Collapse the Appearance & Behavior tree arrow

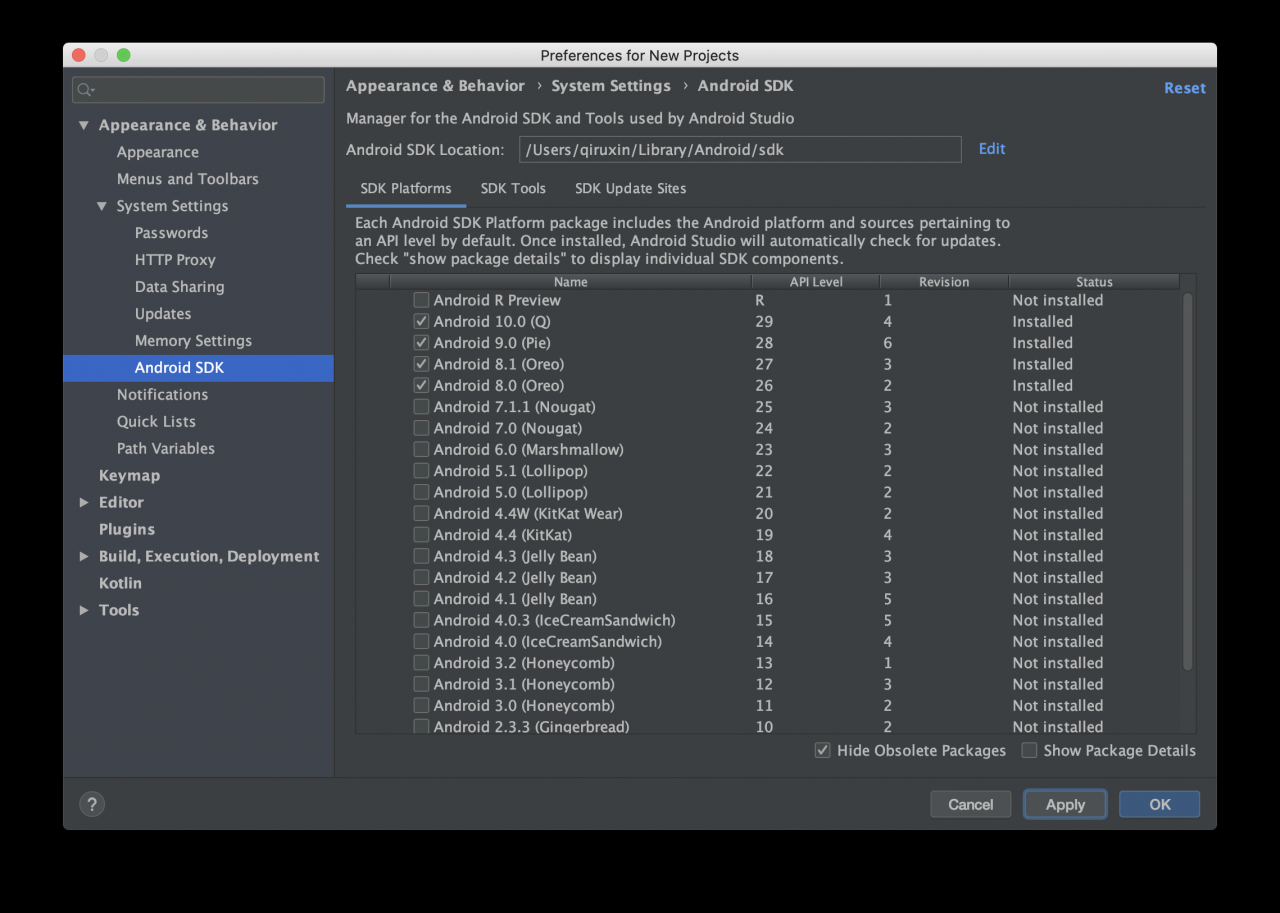pyautogui.click(x=84, y=125)
